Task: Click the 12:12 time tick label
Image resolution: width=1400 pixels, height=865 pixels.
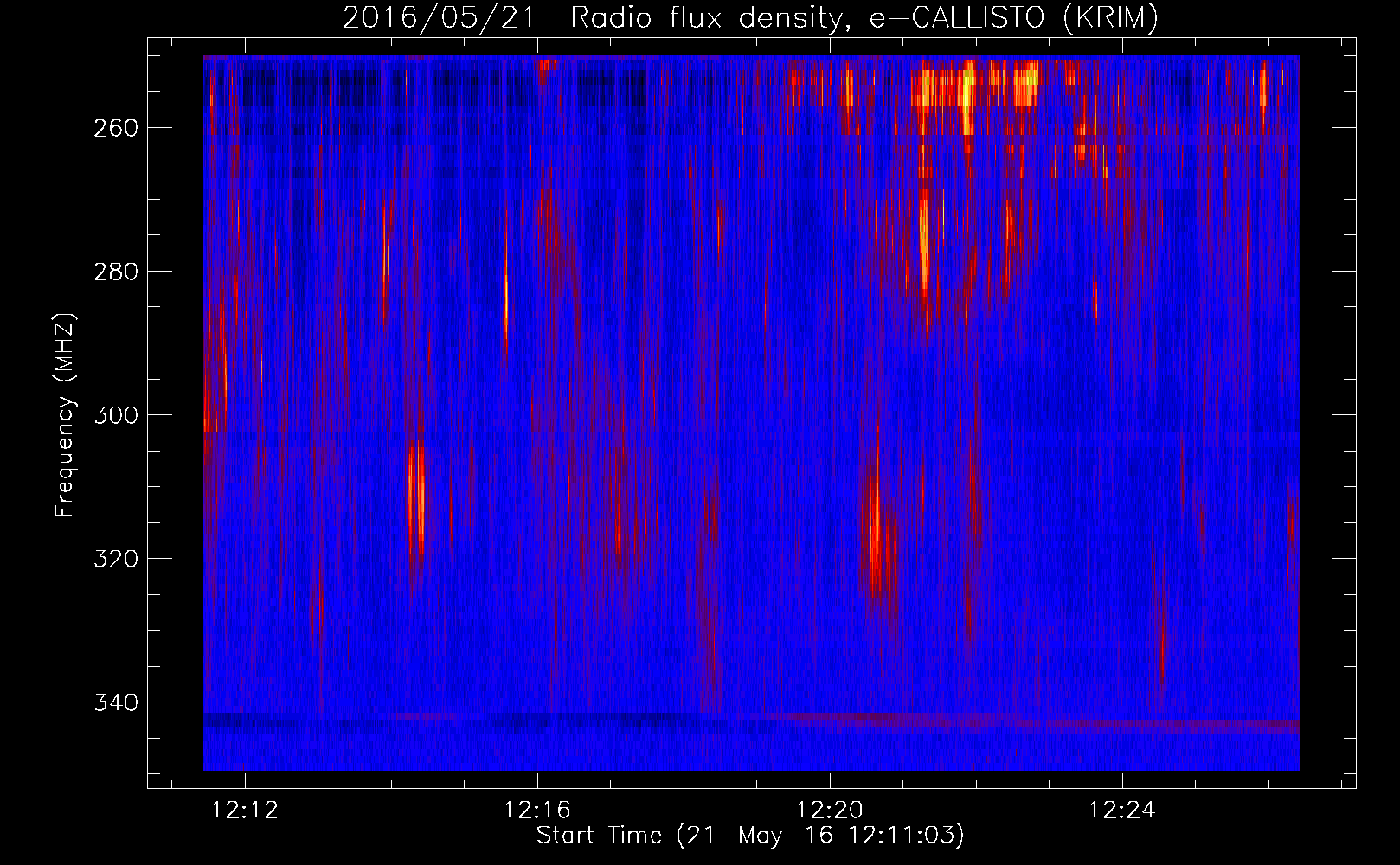Action: pos(246,811)
